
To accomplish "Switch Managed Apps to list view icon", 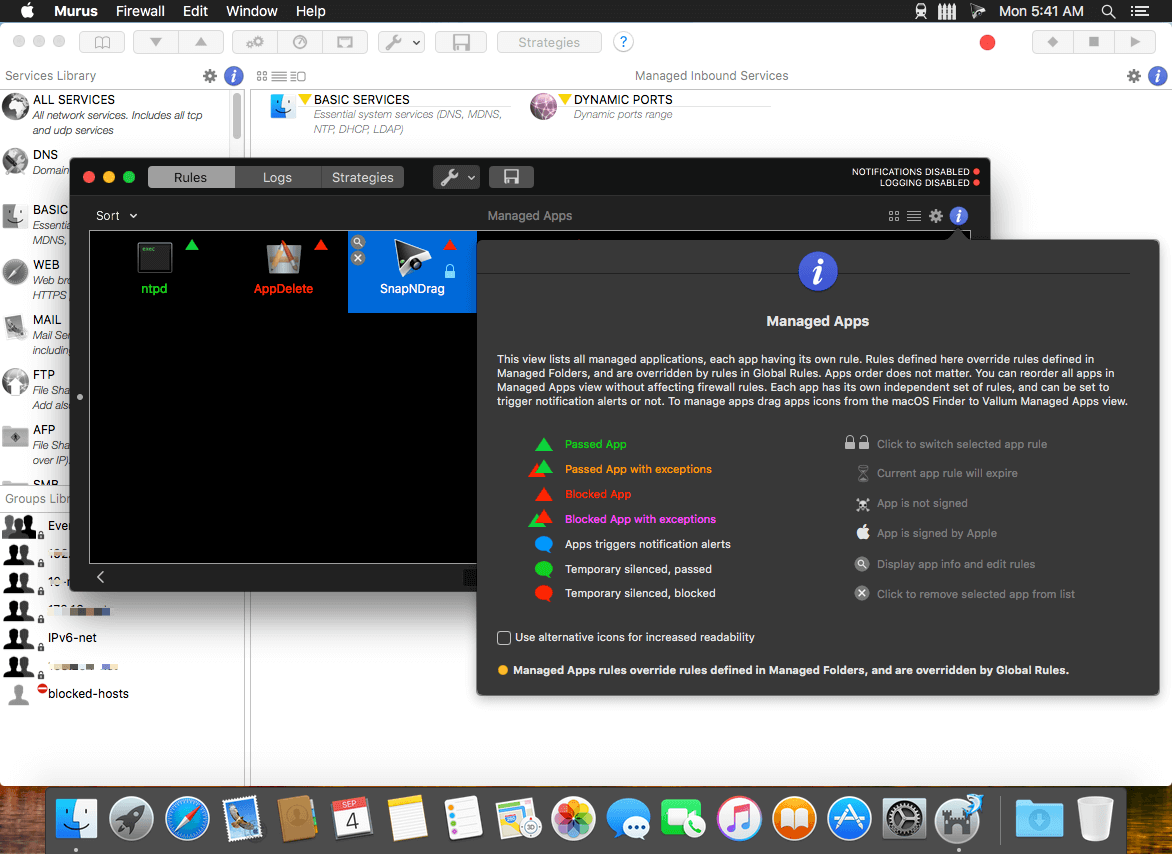I will (914, 216).
